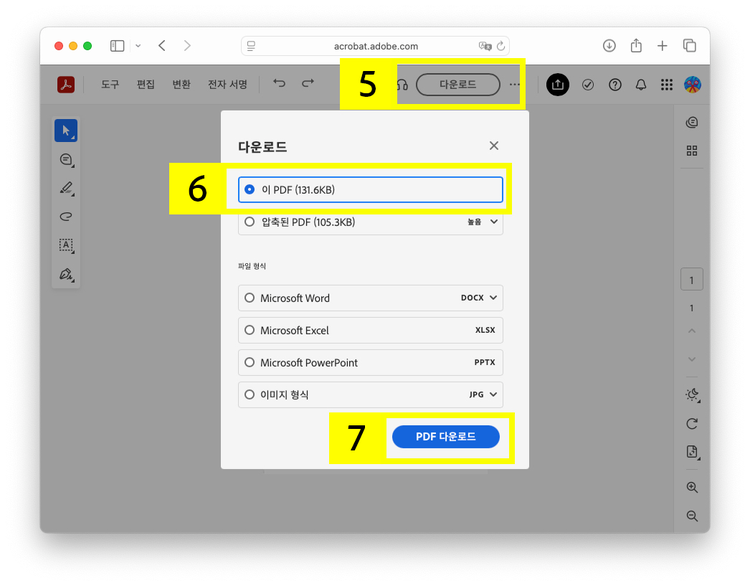Click the translate icon in address bar

pyautogui.click(x=485, y=46)
